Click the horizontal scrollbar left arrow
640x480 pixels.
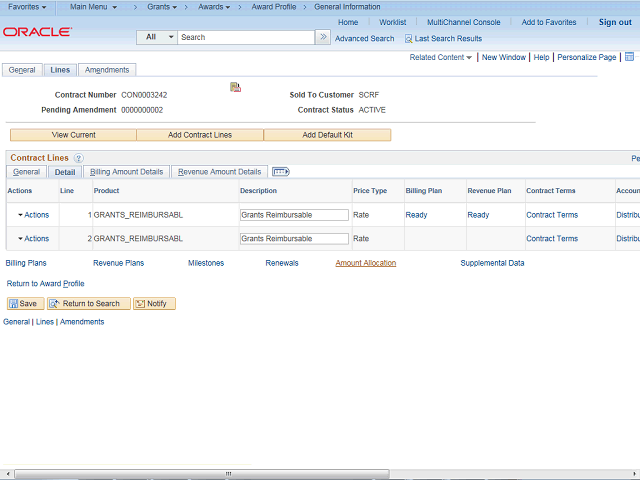coord(8,473)
